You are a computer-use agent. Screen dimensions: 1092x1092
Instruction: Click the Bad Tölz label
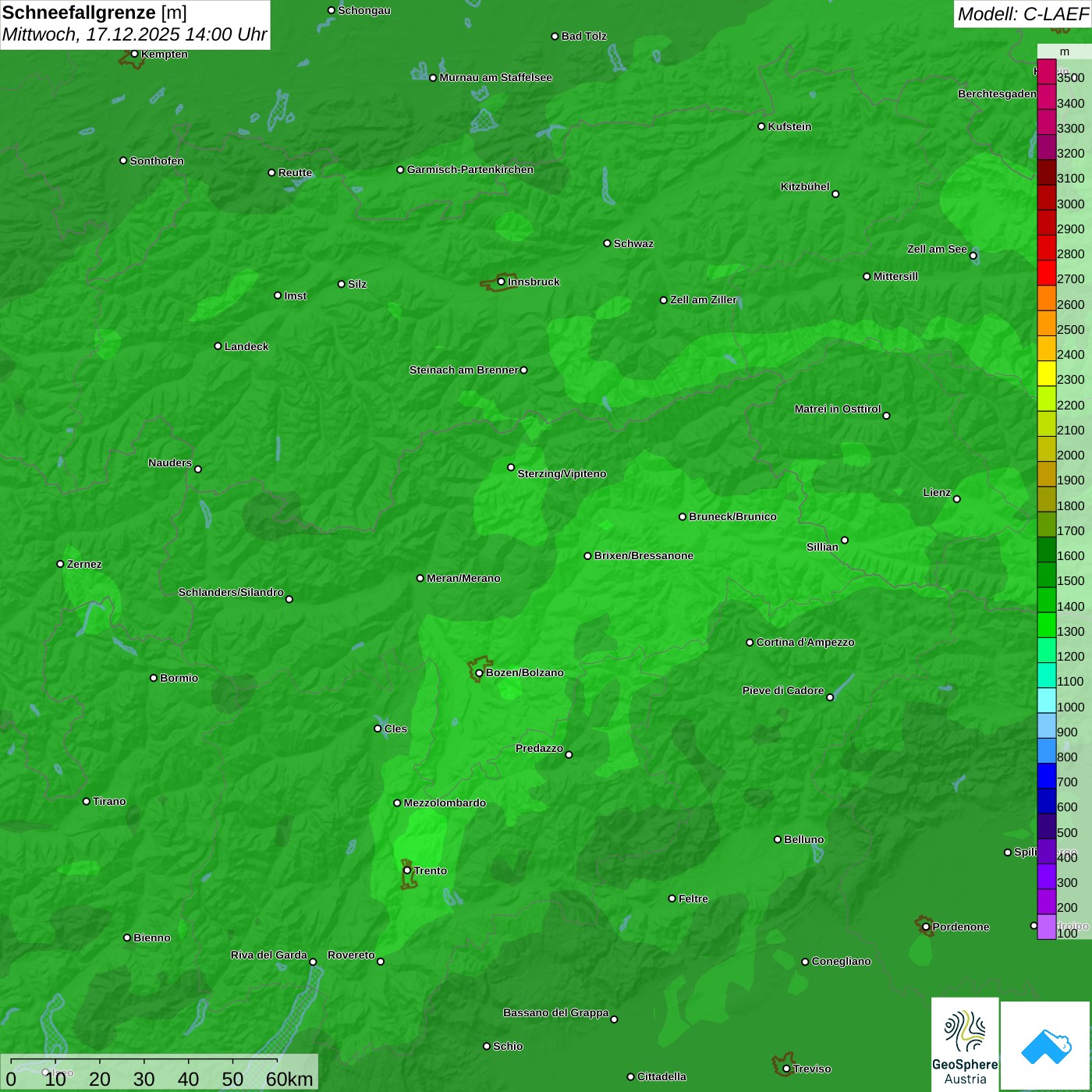(583, 36)
